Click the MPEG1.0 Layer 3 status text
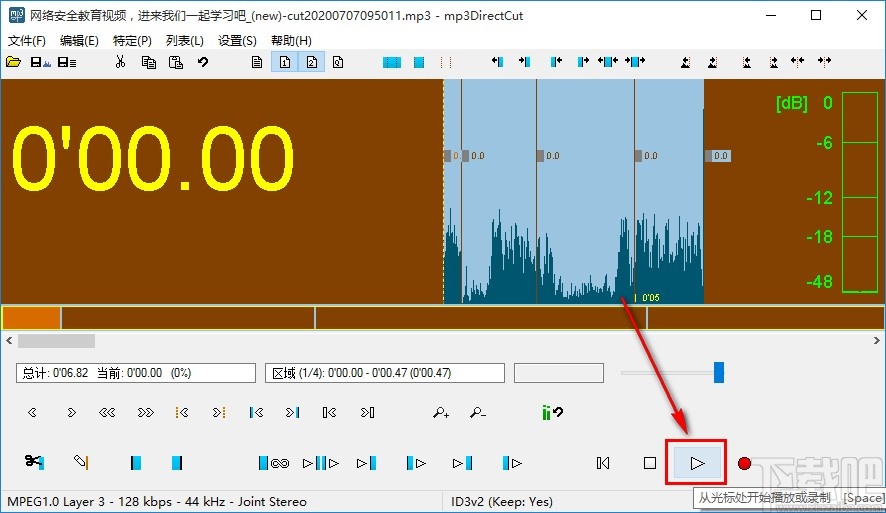Image resolution: width=886 pixels, height=513 pixels. [157, 502]
